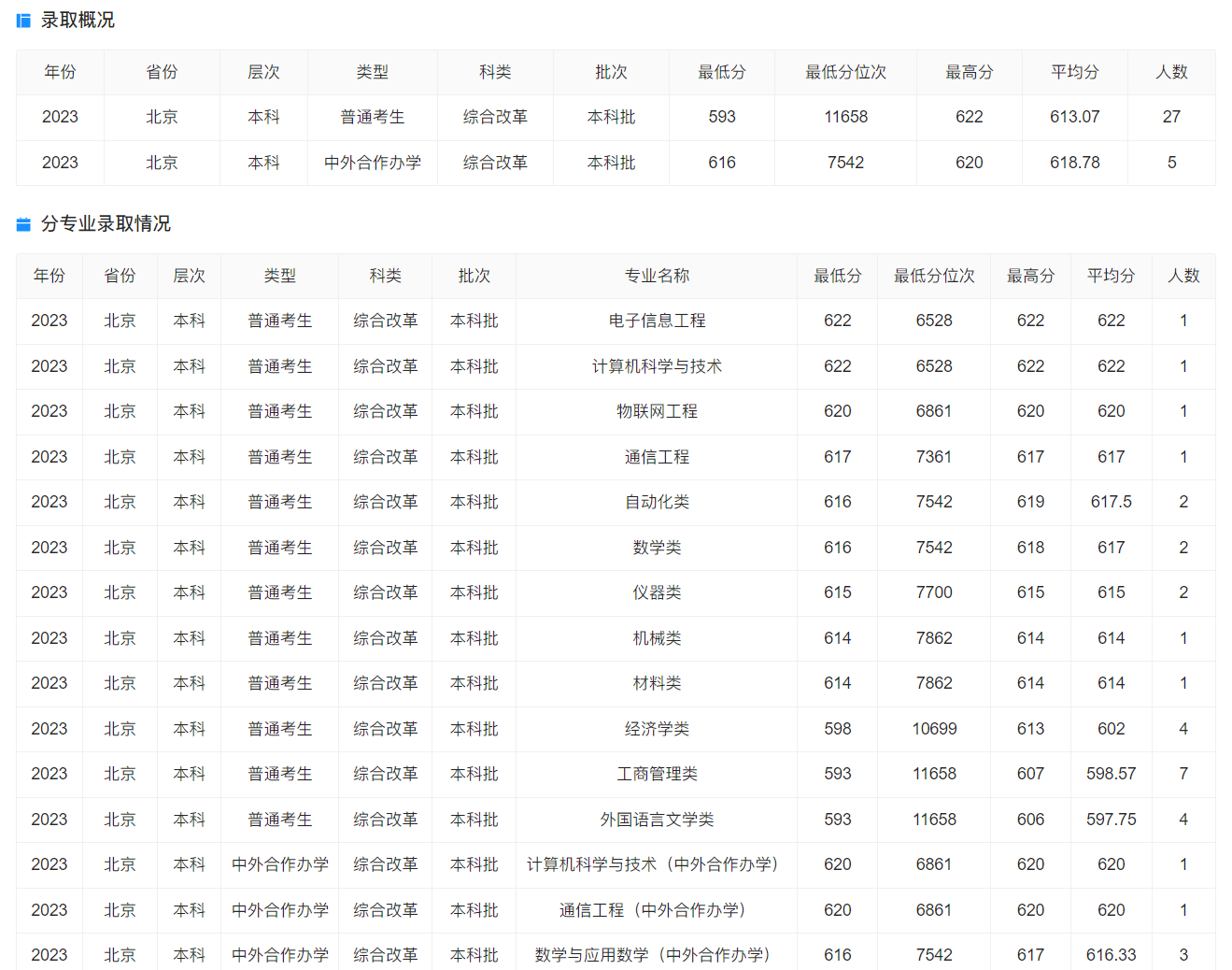Click the 外国语言文学类 major name

click(657, 820)
